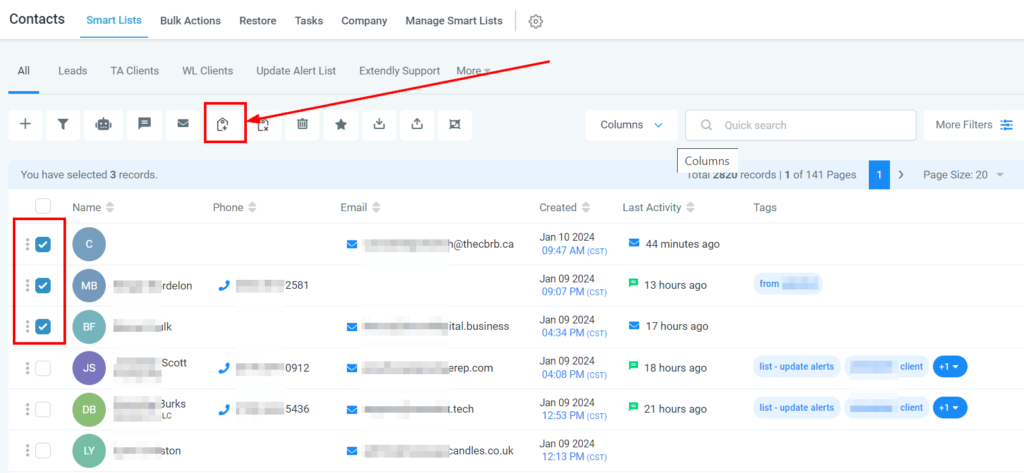Select the Update Alert List smart list
Viewport: 1024px width, 473px height.
296,71
